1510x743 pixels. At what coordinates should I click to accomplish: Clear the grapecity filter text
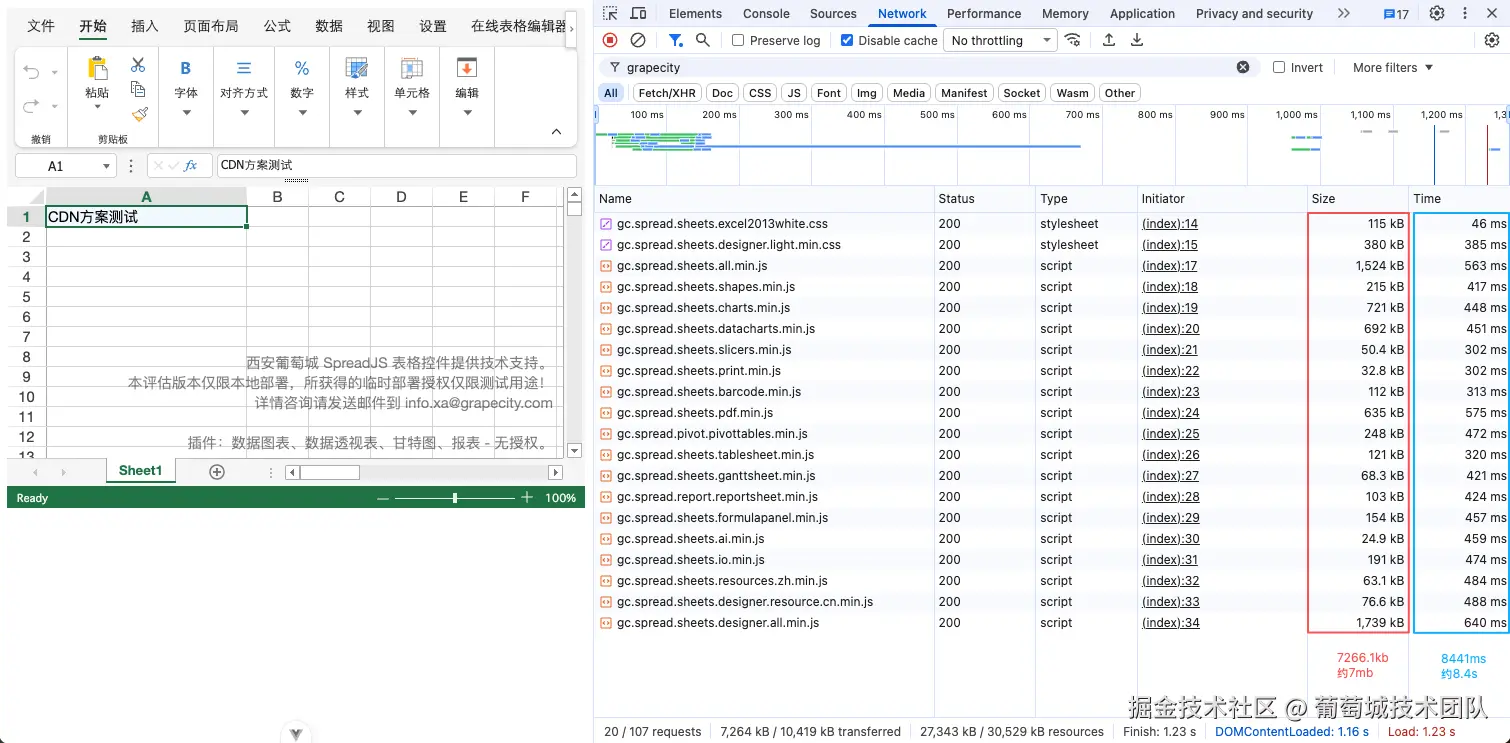(1243, 67)
